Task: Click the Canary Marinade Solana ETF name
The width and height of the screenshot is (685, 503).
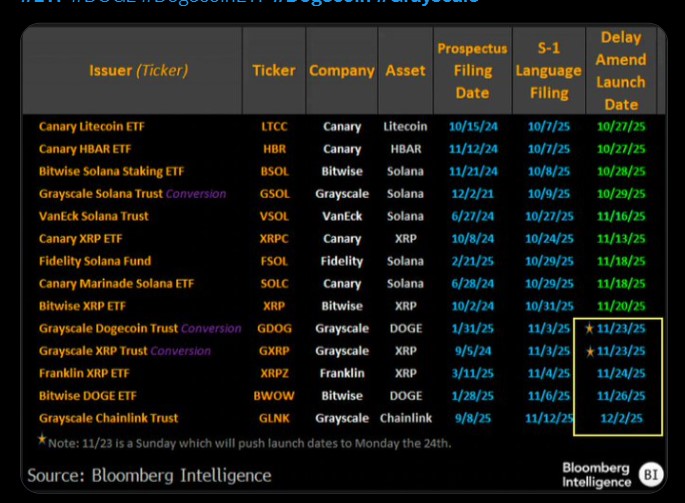Action: point(116,284)
